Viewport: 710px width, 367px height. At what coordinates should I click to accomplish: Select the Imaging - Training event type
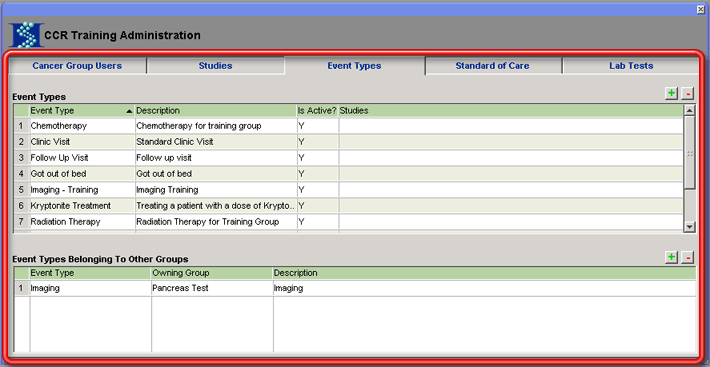[82, 190]
